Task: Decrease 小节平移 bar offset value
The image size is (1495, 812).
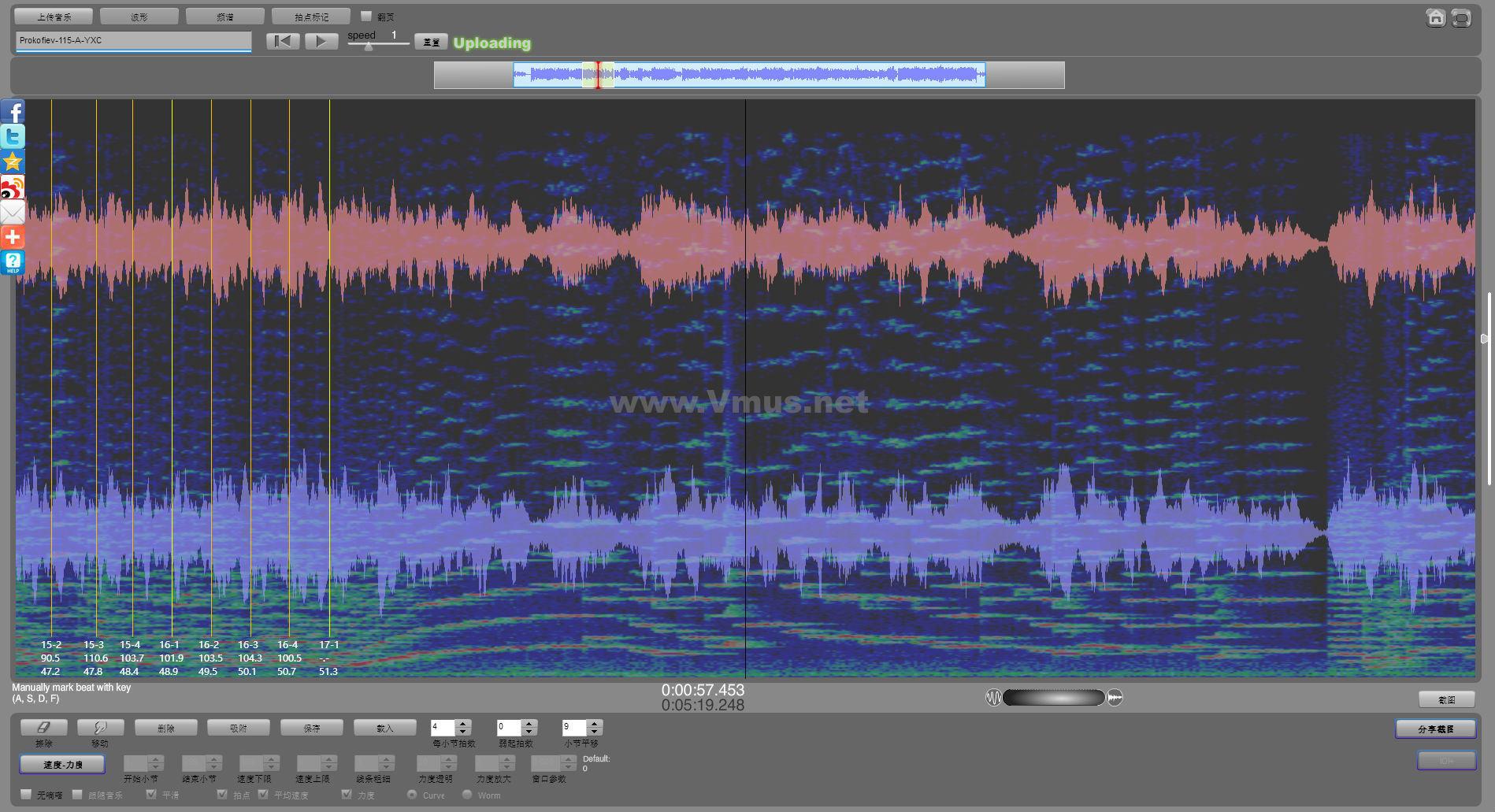Action: (x=595, y=732)
